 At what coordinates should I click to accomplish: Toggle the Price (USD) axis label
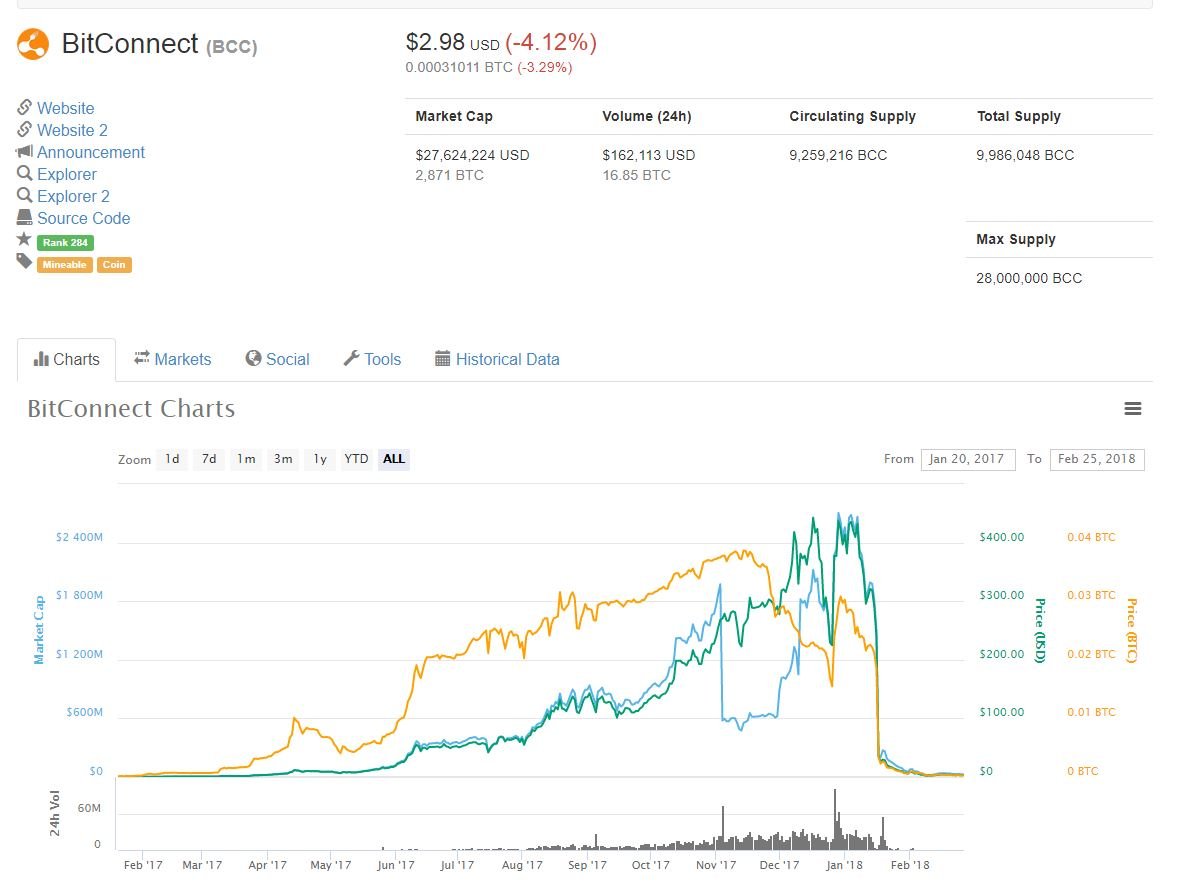(1040, 630)
